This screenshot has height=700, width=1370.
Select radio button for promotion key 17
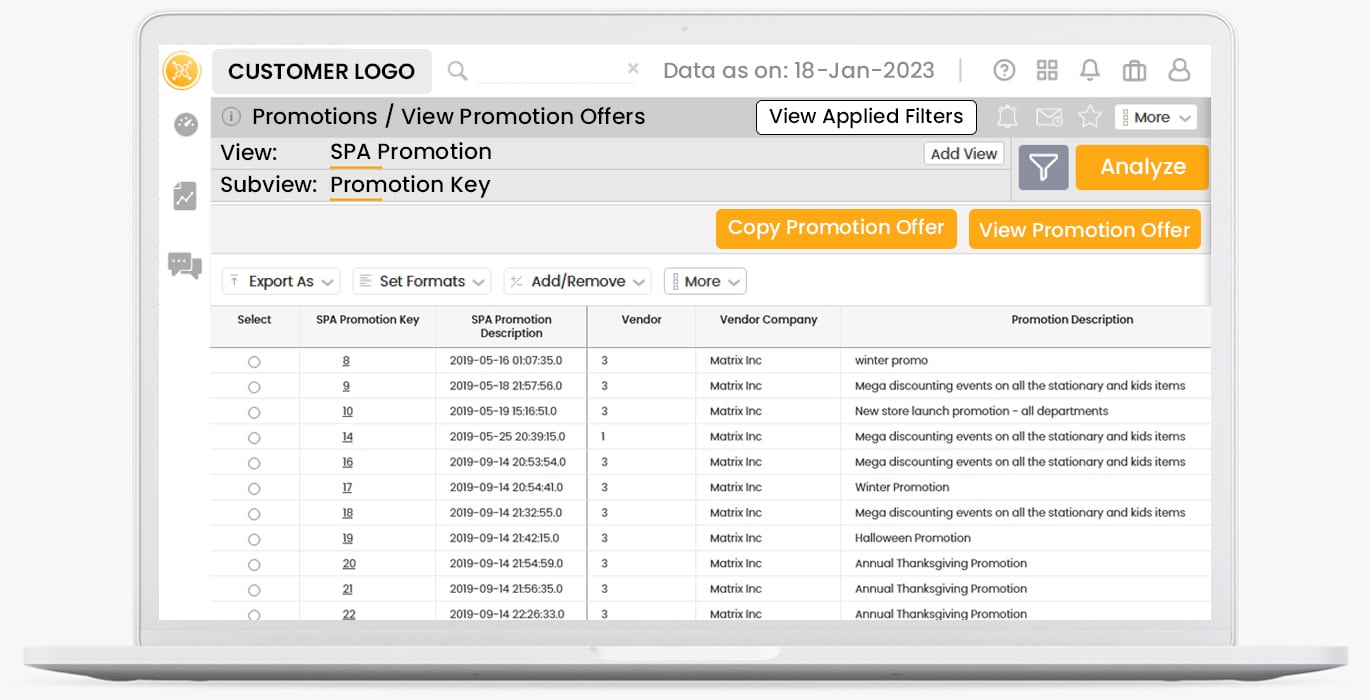coord(254,489)
